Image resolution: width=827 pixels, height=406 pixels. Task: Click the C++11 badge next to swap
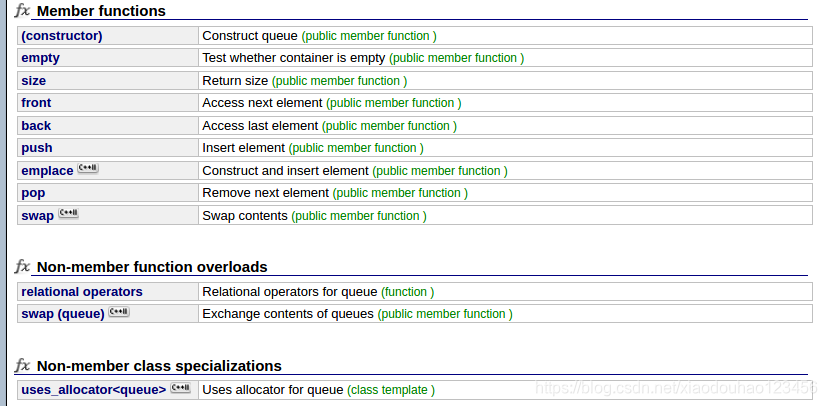68,213
